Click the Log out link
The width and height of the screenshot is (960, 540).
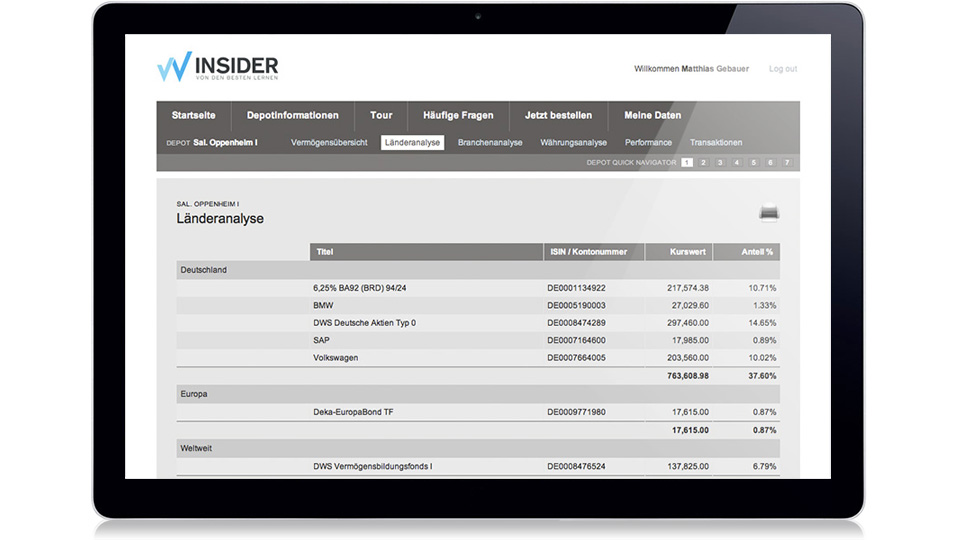(782, 69)
